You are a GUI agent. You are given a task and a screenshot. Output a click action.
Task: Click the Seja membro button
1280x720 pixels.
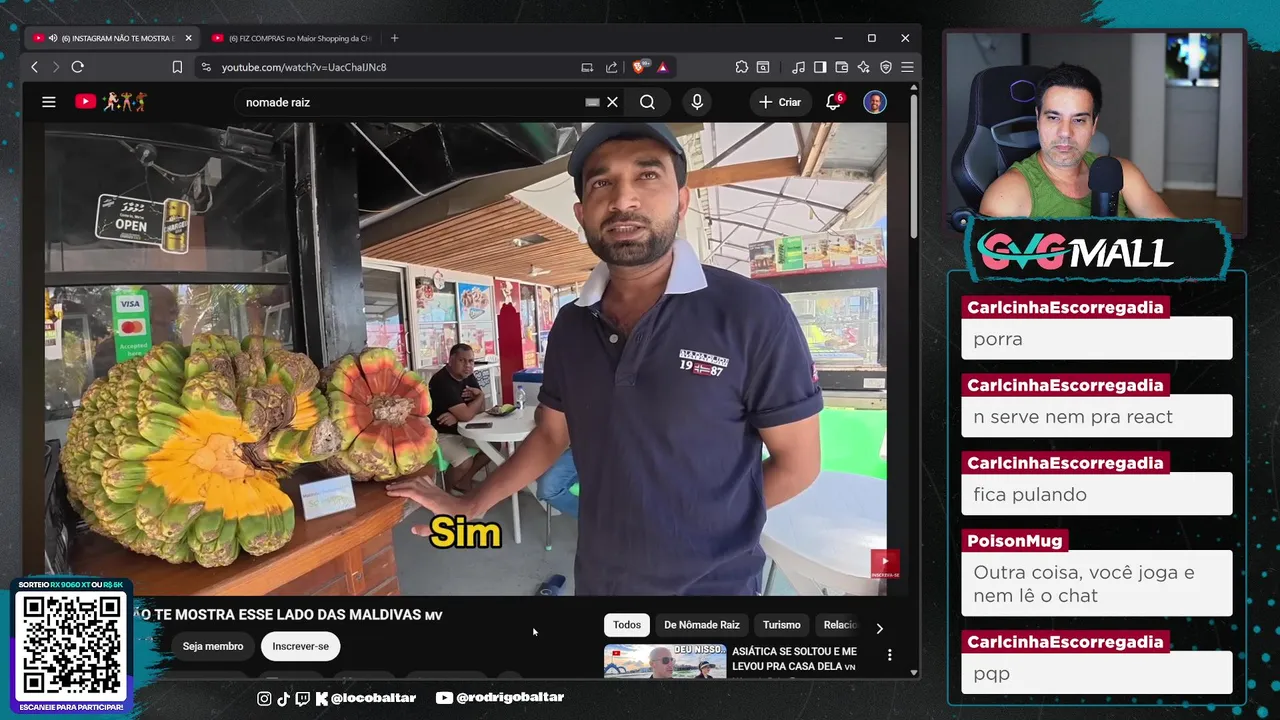coord(213,646)
